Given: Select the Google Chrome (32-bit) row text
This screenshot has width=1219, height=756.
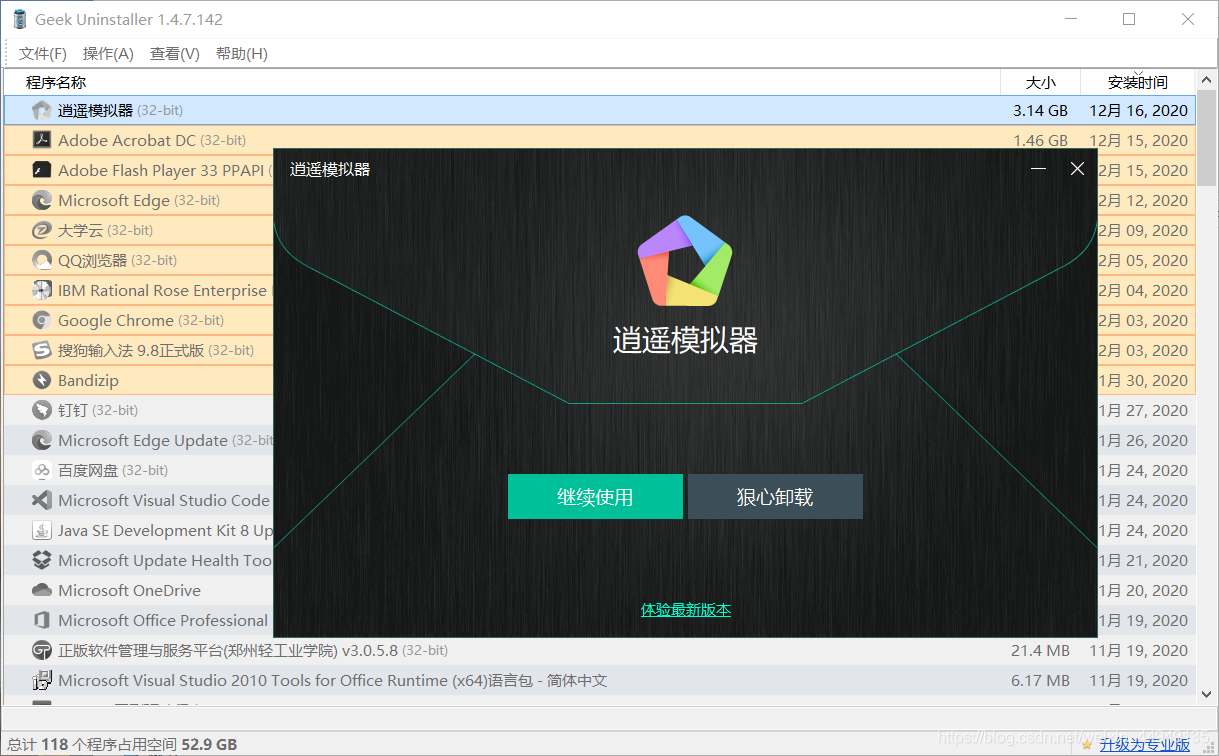Looking at the screenshot, I should tap(141, 320).
